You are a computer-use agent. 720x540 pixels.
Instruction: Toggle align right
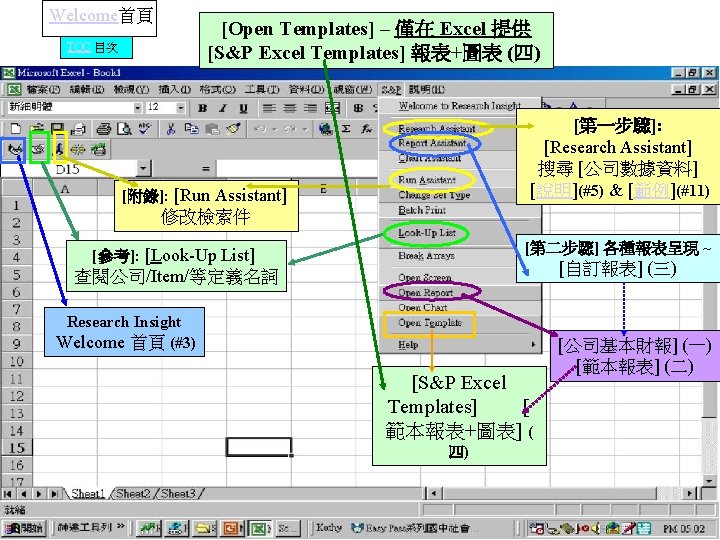point(310,108)
